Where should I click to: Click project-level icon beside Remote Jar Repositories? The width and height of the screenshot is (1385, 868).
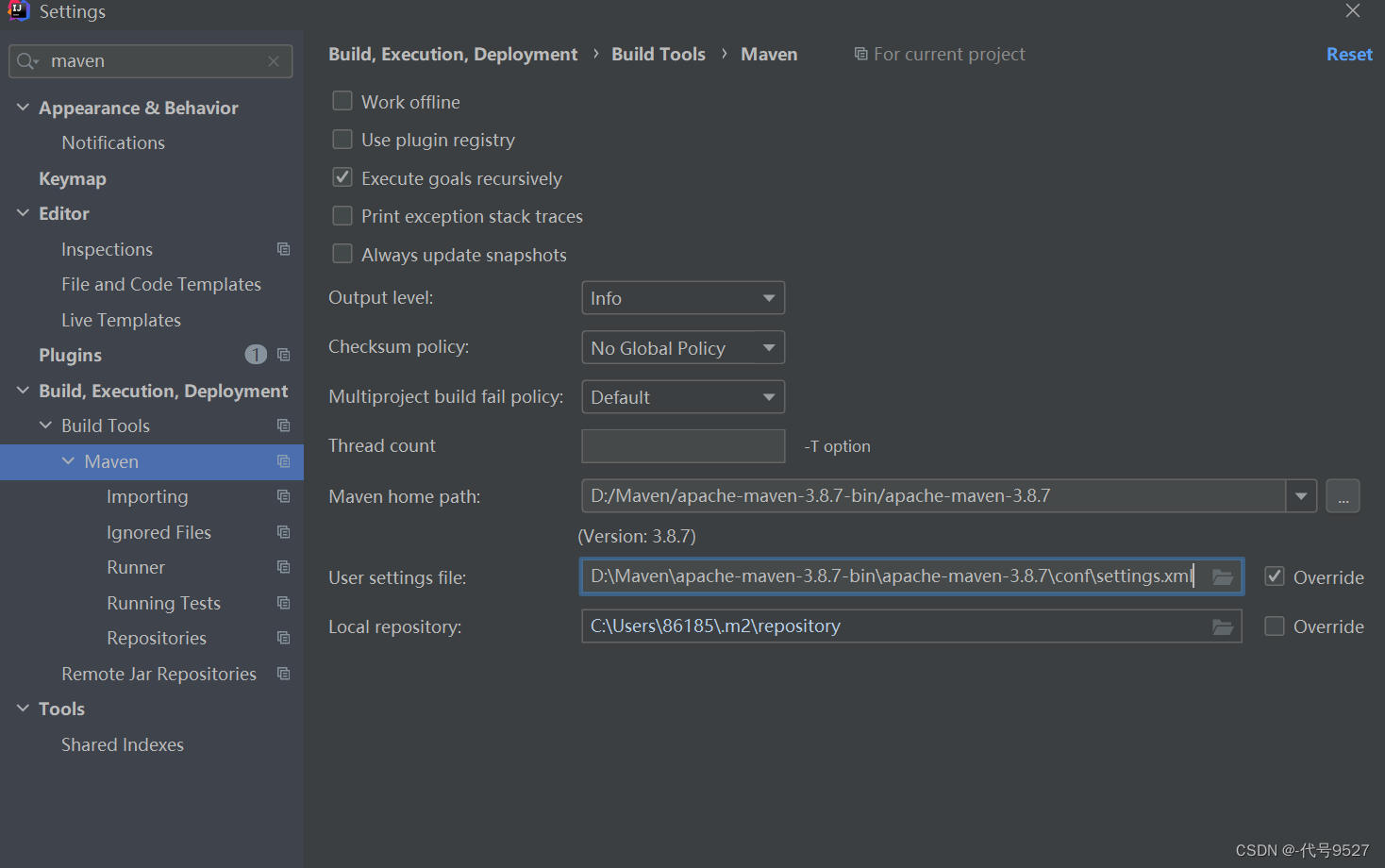[283, 674]
